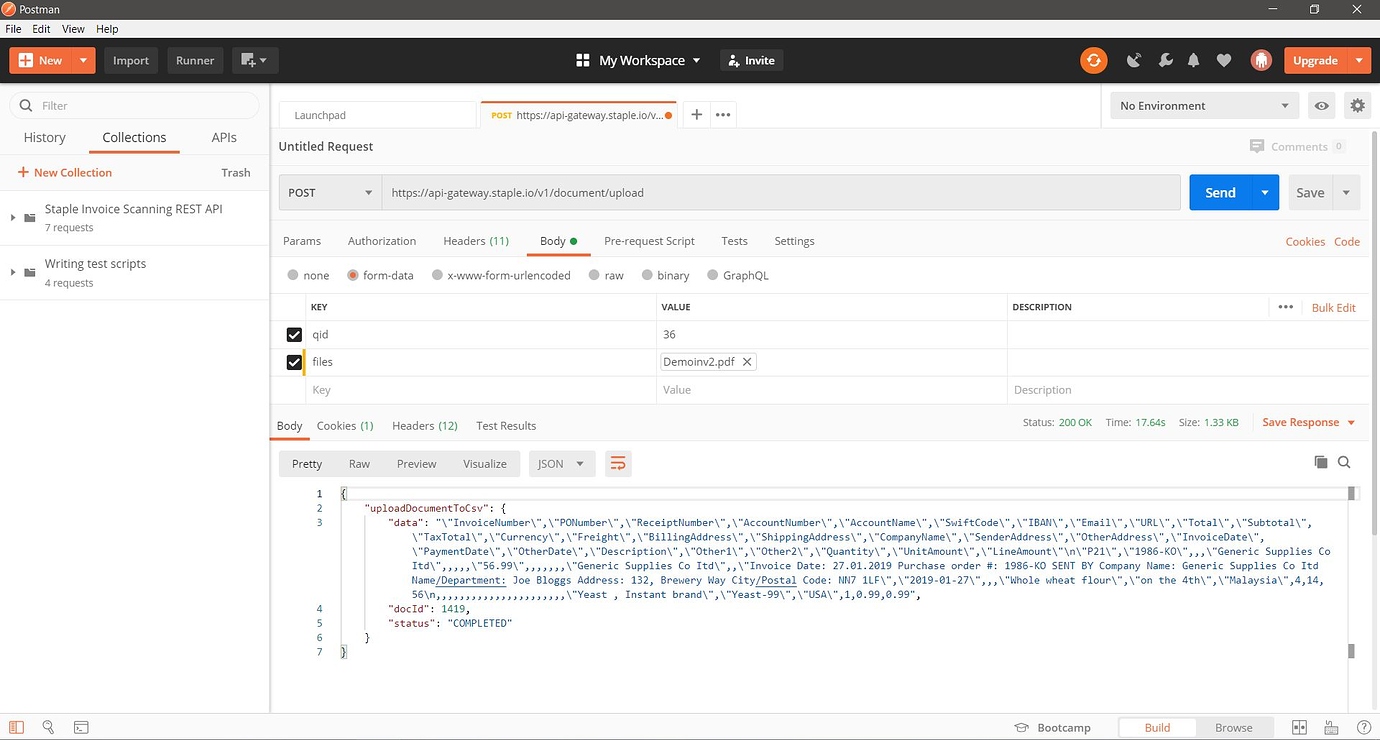Remove Demoinv2.pdf from the files value
This screenshot has height=740, width=1380.
[747, 362]
